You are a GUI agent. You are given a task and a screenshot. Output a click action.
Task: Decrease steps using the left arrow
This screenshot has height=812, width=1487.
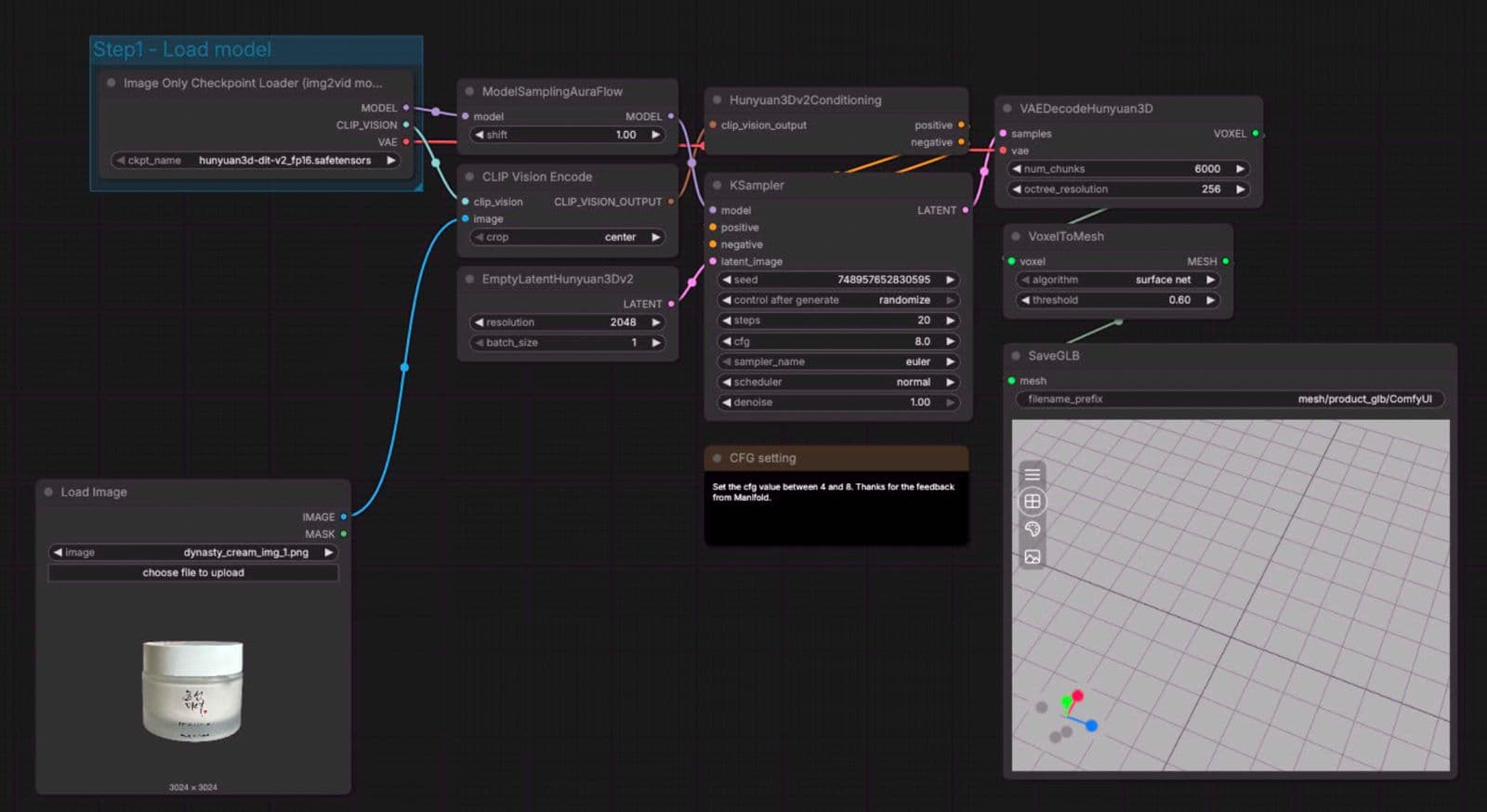click(x=726, y=321)
